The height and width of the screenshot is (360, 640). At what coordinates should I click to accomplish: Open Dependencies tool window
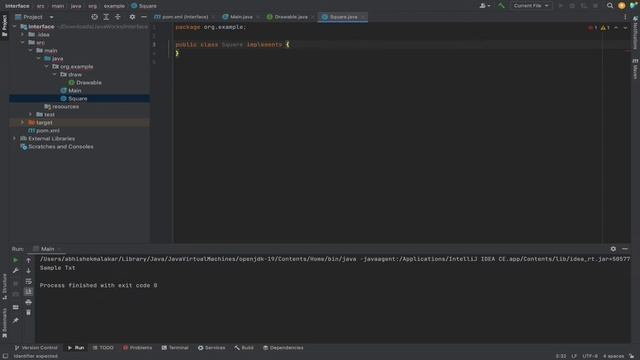point(283,348)
